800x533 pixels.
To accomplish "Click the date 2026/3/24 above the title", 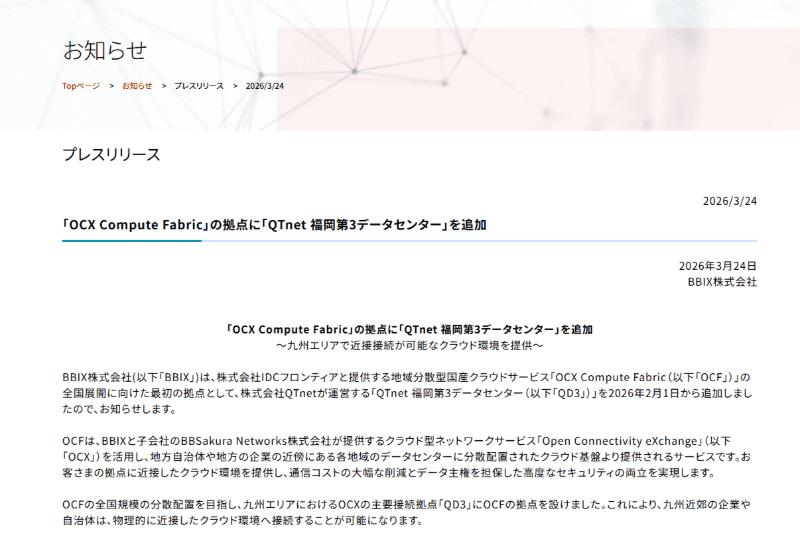I will coord(730,201).
